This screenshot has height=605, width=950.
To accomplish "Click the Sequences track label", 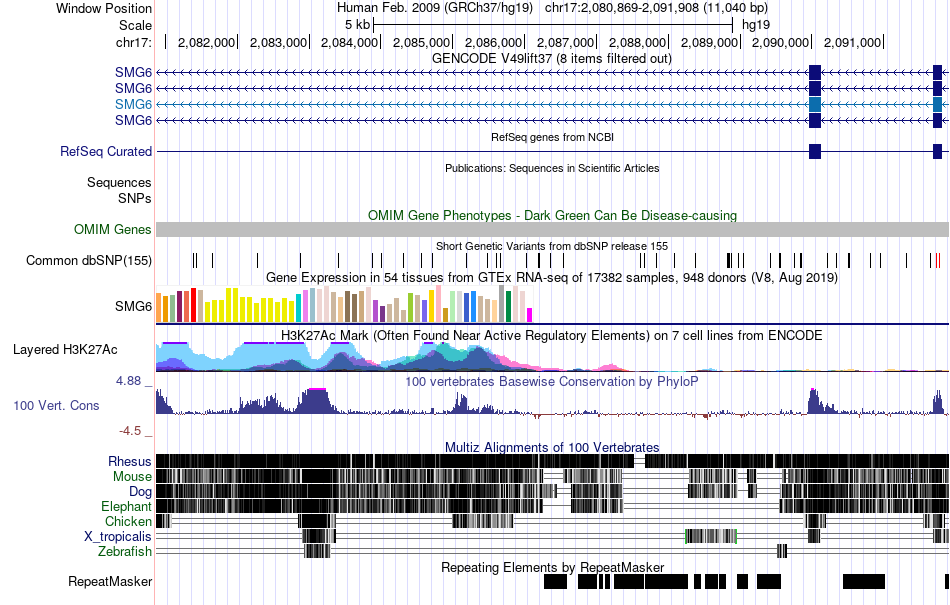I will pos(119,182).
